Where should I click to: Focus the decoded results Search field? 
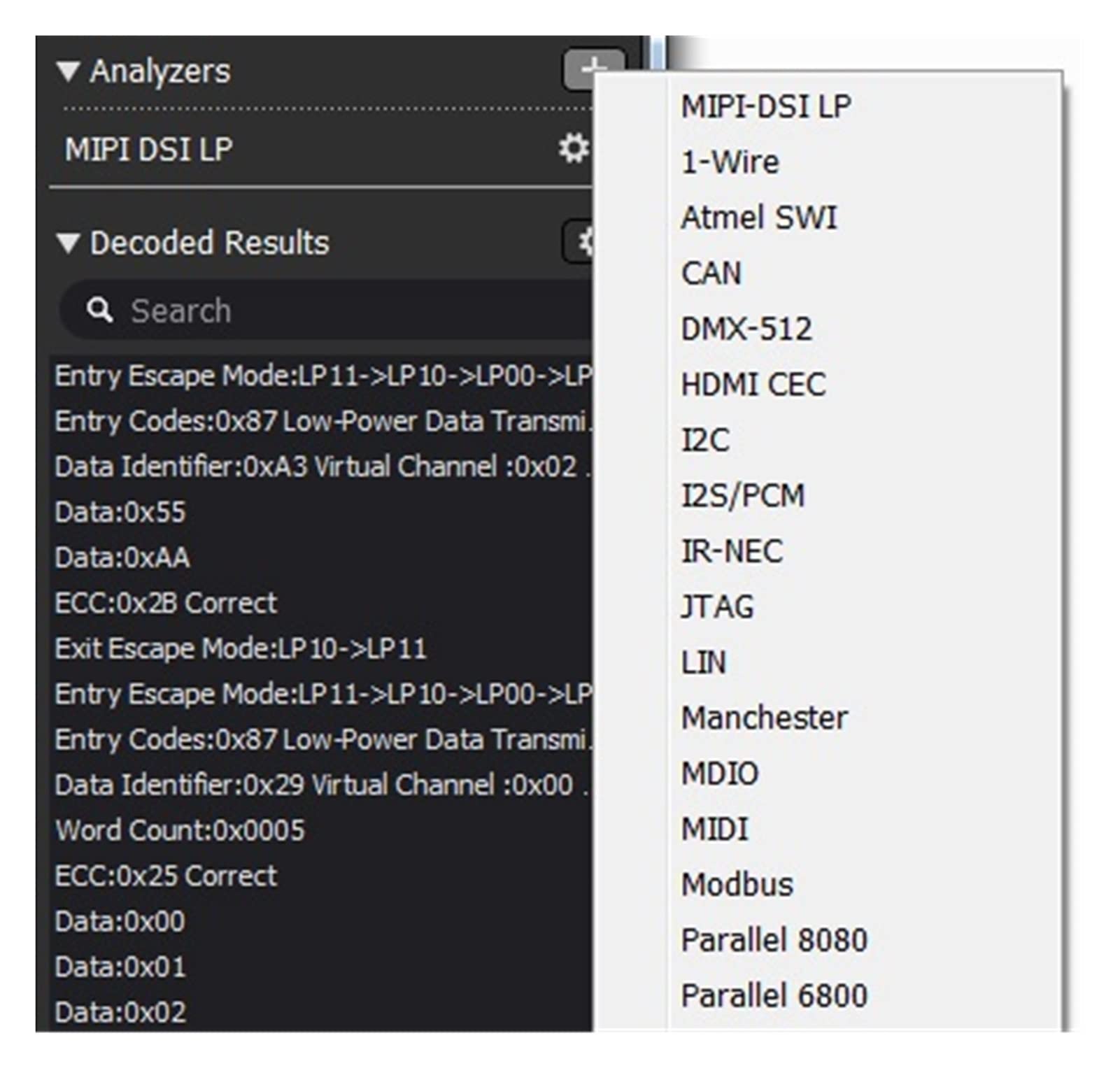326,310
